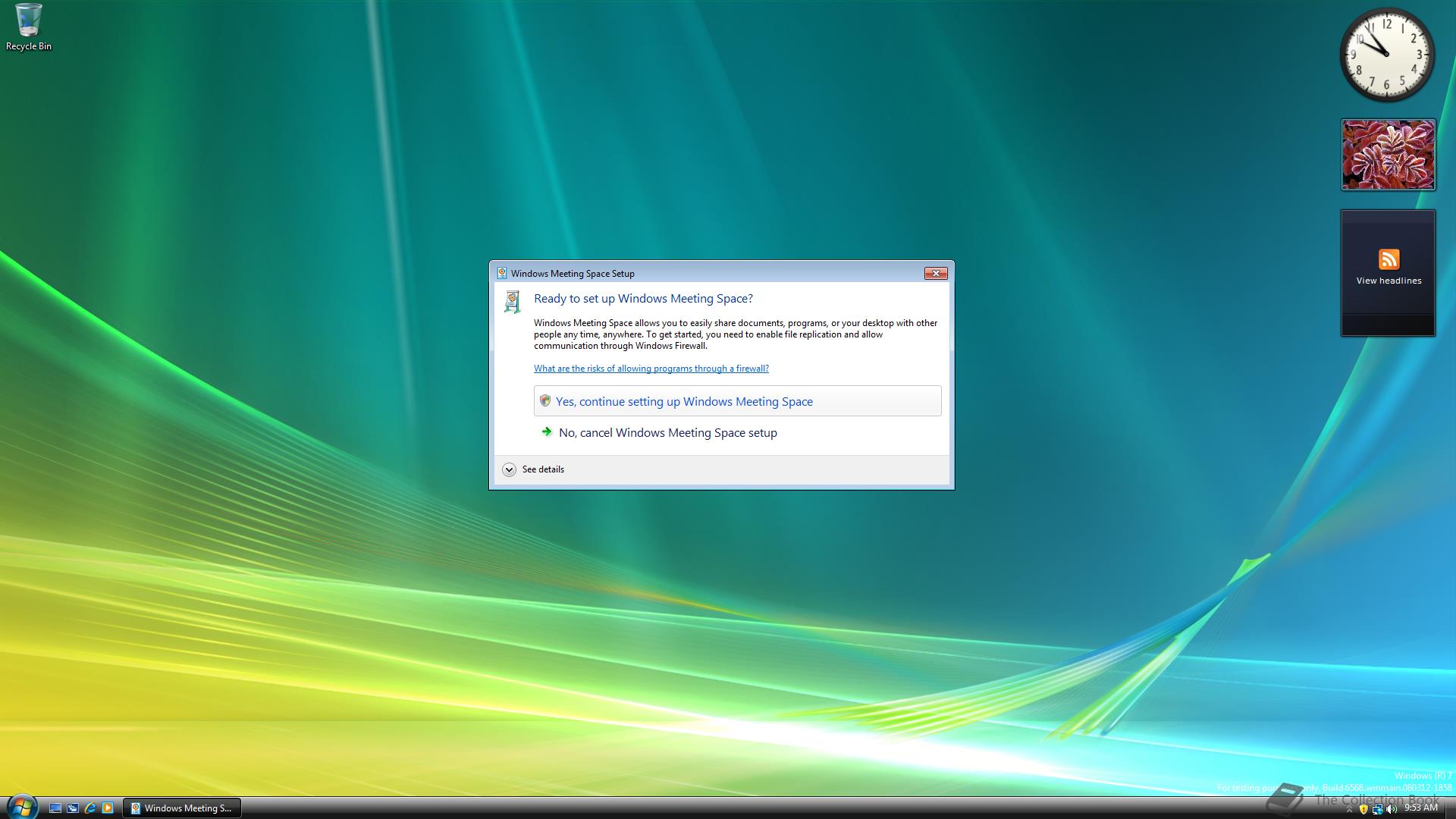Click the orange RSS feed icon

[1389, 259]
